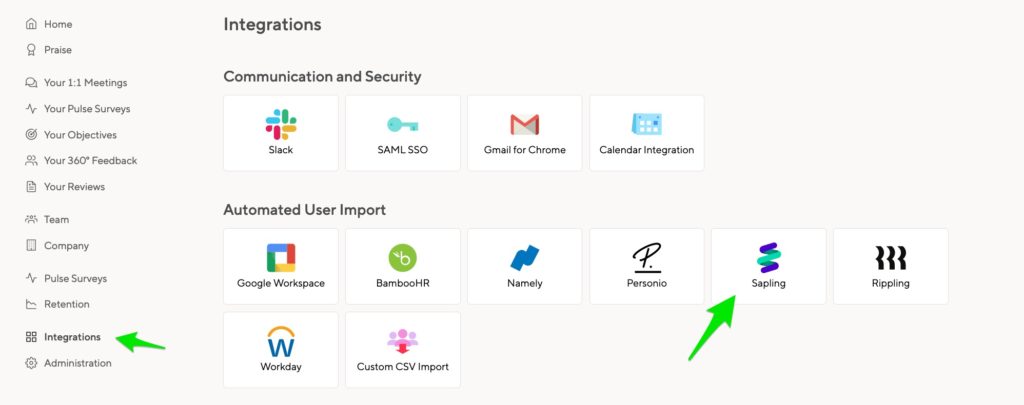Select the Personio integration
Screen dimensions: 1024x405
(647, 267)
